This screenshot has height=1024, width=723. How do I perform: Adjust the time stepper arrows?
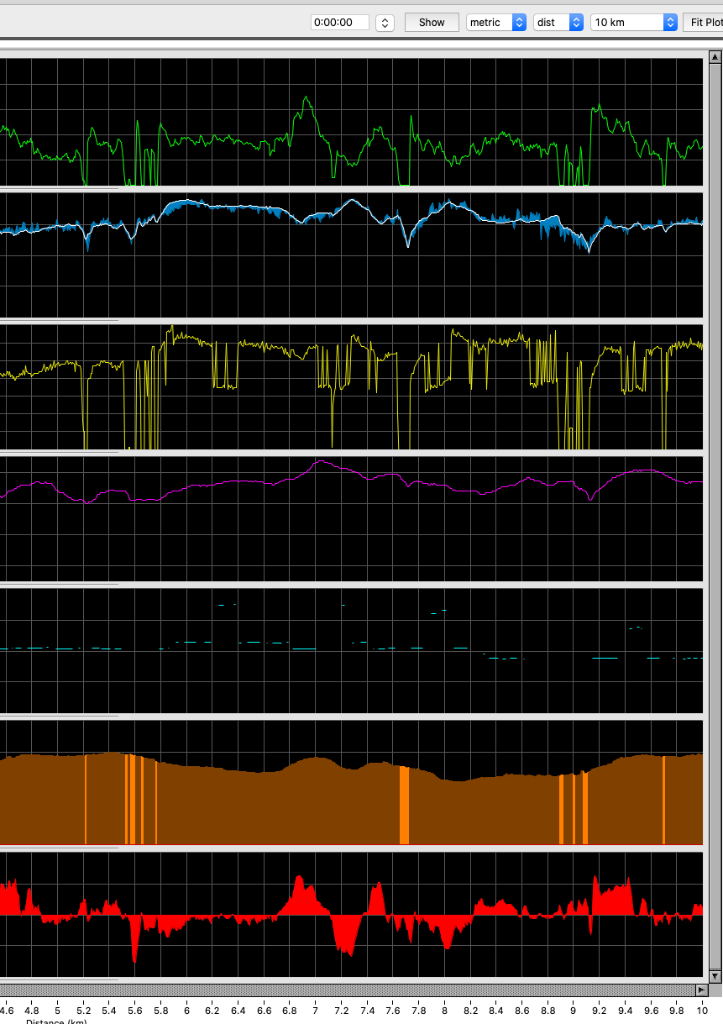(385, 23)
